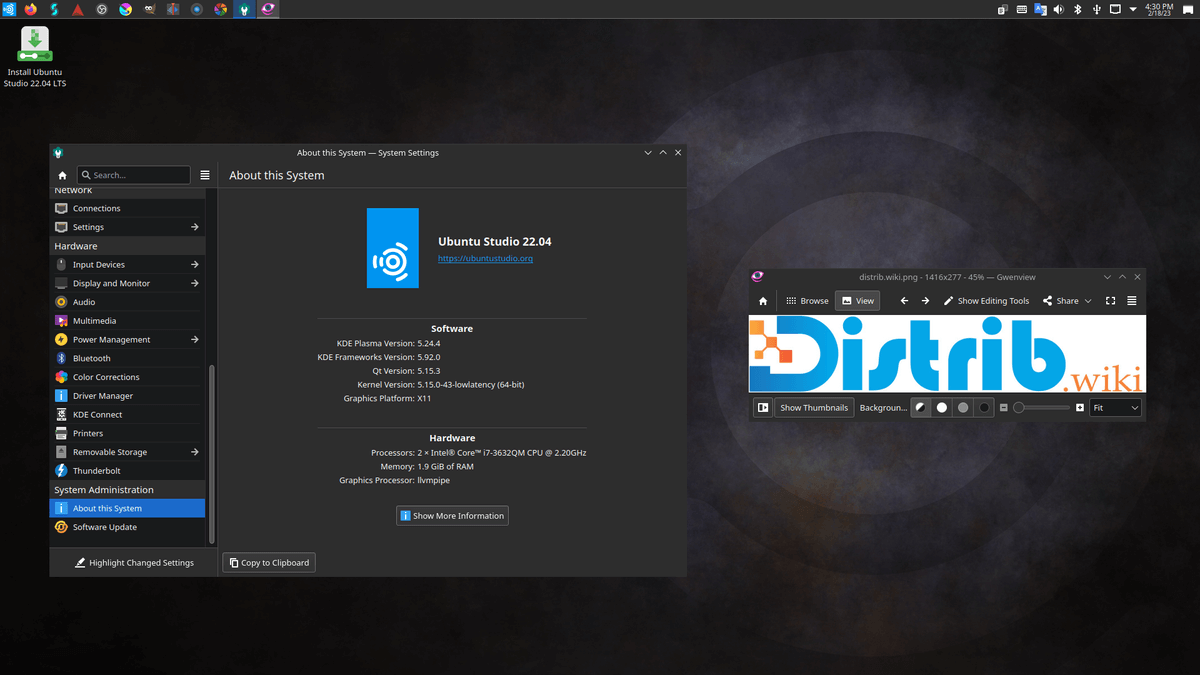Toggle Highlight Changed Settings
Screen dimensions: 1200x675
pyautogui.click(x=135, y=563)
